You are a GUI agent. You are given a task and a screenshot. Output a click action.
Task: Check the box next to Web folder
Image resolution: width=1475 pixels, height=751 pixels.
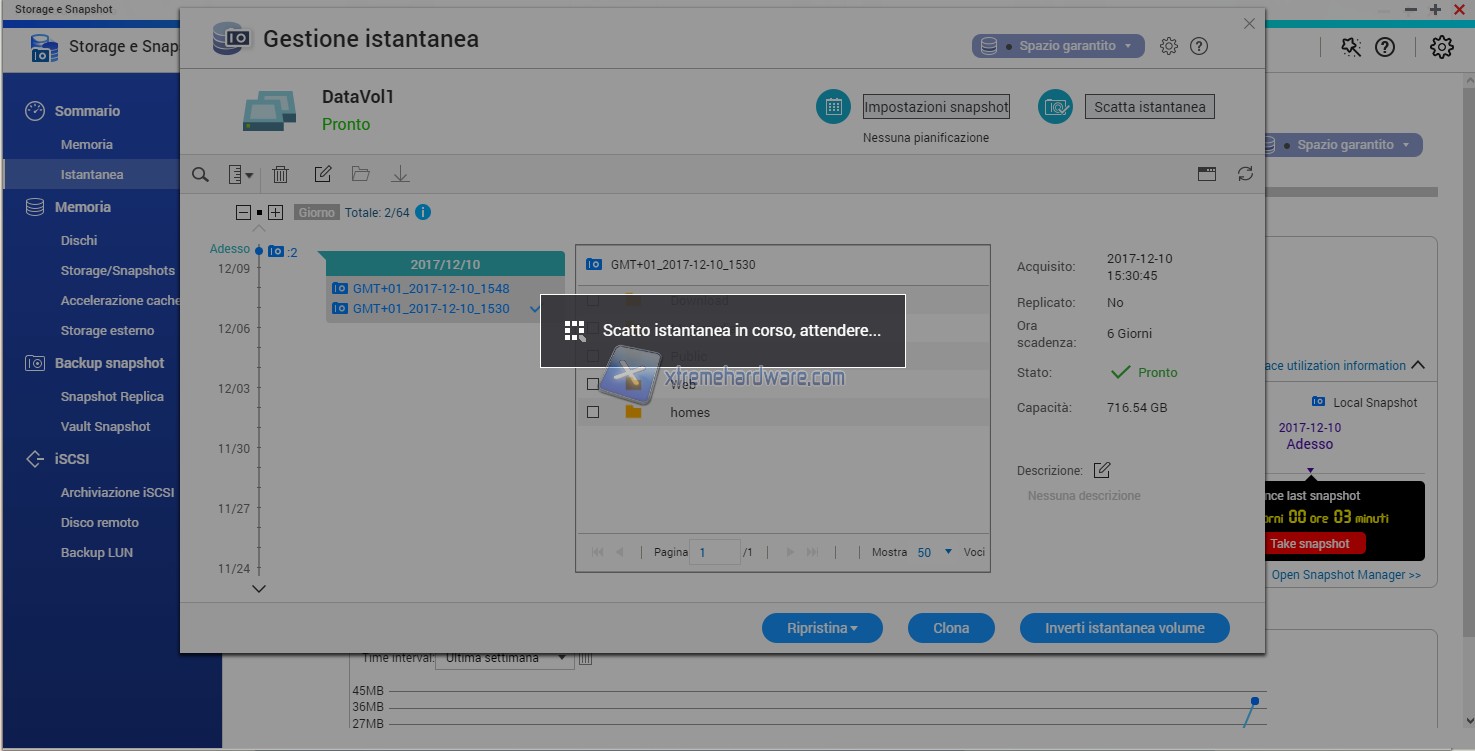[x=593, y=384]
